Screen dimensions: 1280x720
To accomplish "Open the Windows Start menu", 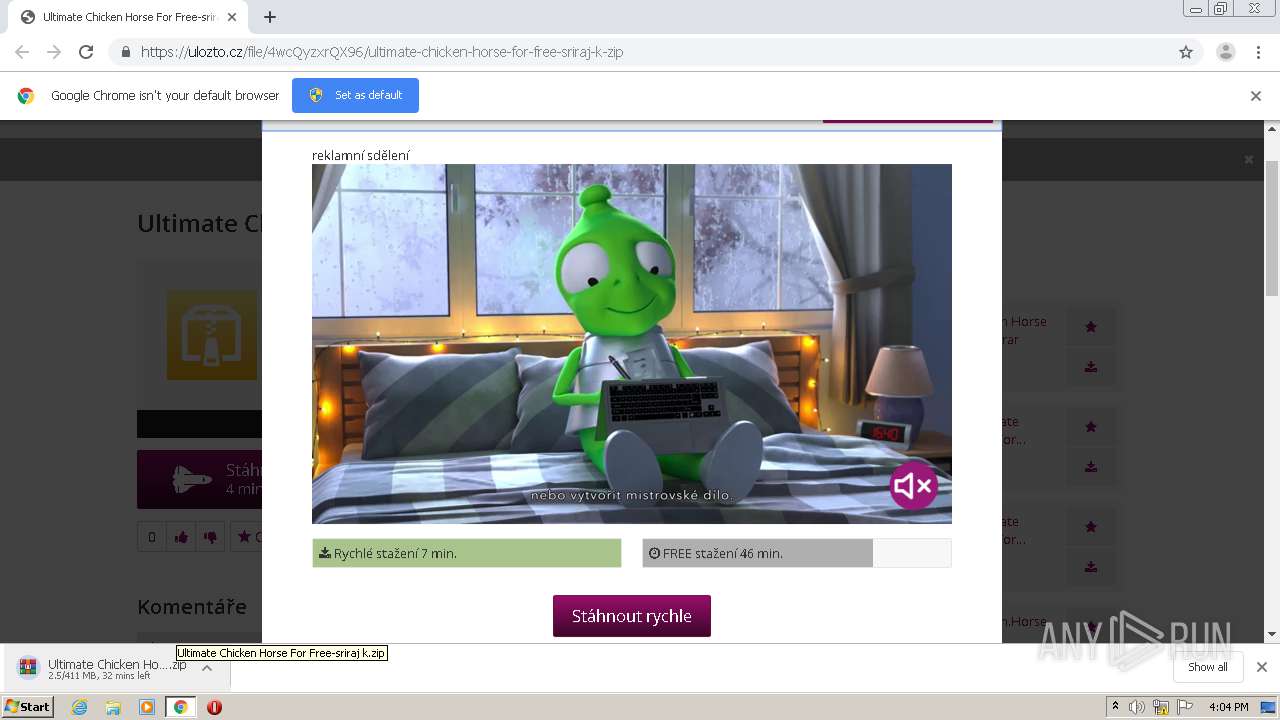I will point(27,706).
